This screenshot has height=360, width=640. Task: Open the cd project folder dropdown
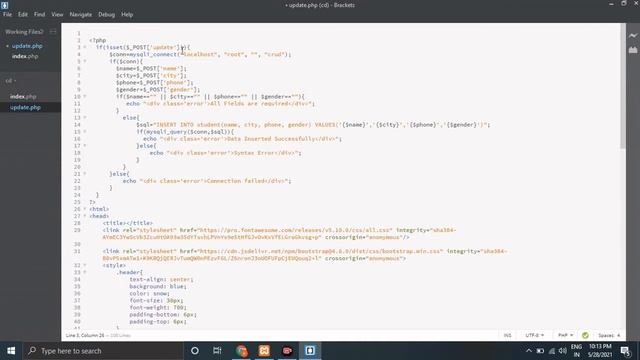click(x=11, y=81)
